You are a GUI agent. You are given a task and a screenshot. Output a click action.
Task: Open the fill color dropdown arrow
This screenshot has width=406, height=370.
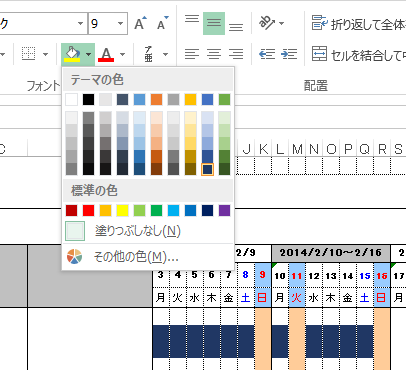88,54
